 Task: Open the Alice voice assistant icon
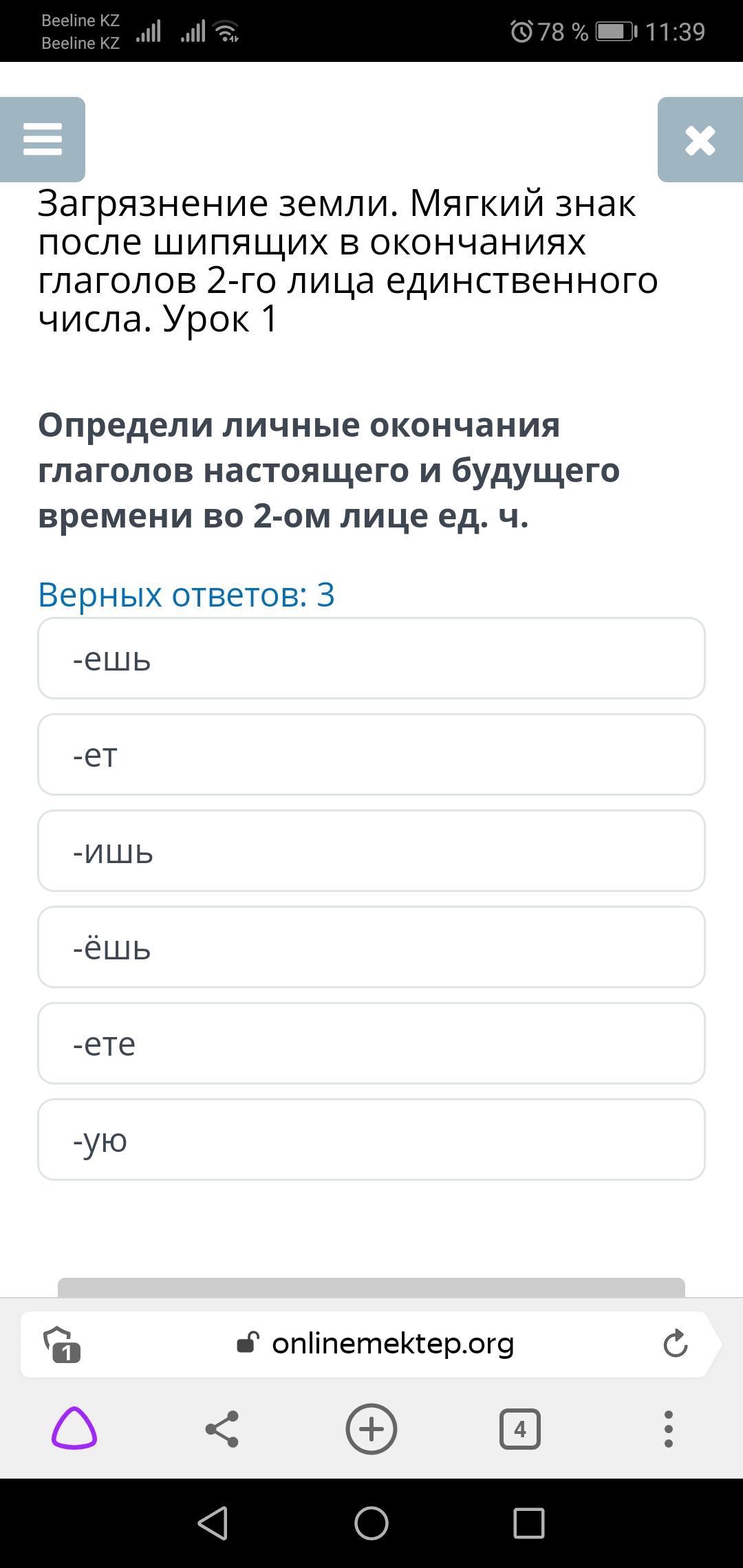74,1429
